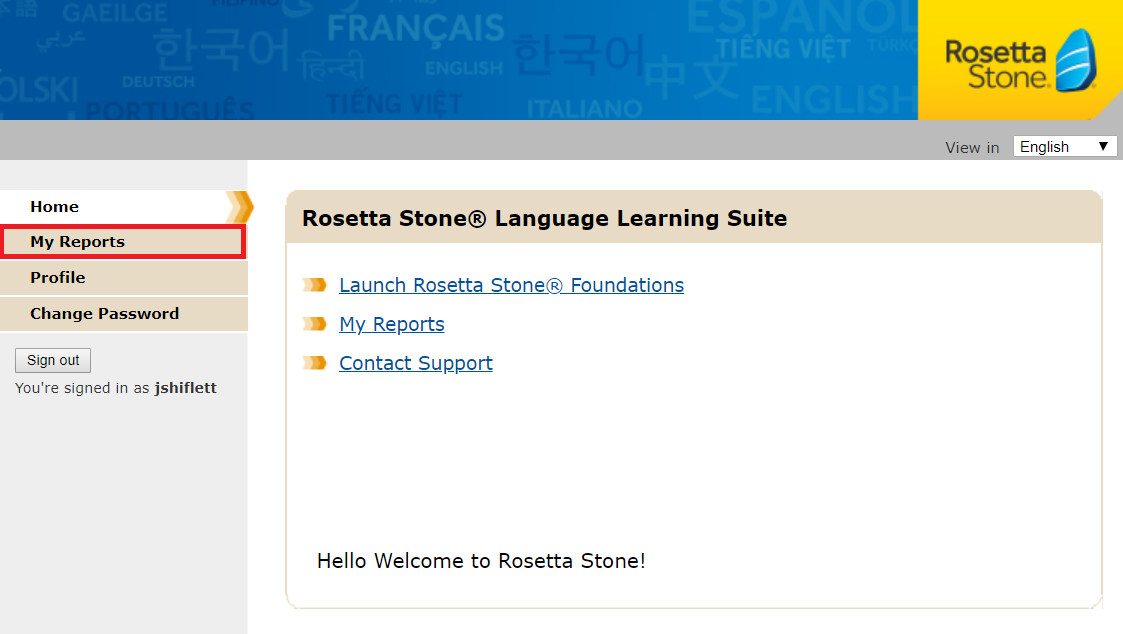
Task: Click the arrow bullet beside Launch Rosetta Stone Foundations
Action: 314,285
